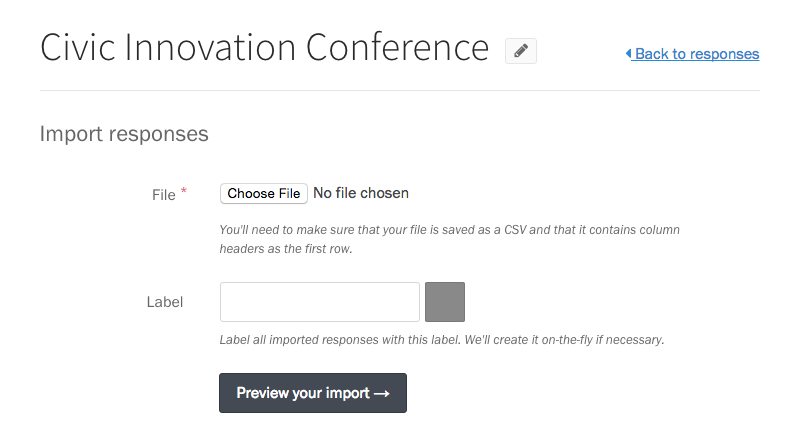Open the gray label color swatch
Image resolution: width=795 pixels, height=444 pixels.
[445, 302]
